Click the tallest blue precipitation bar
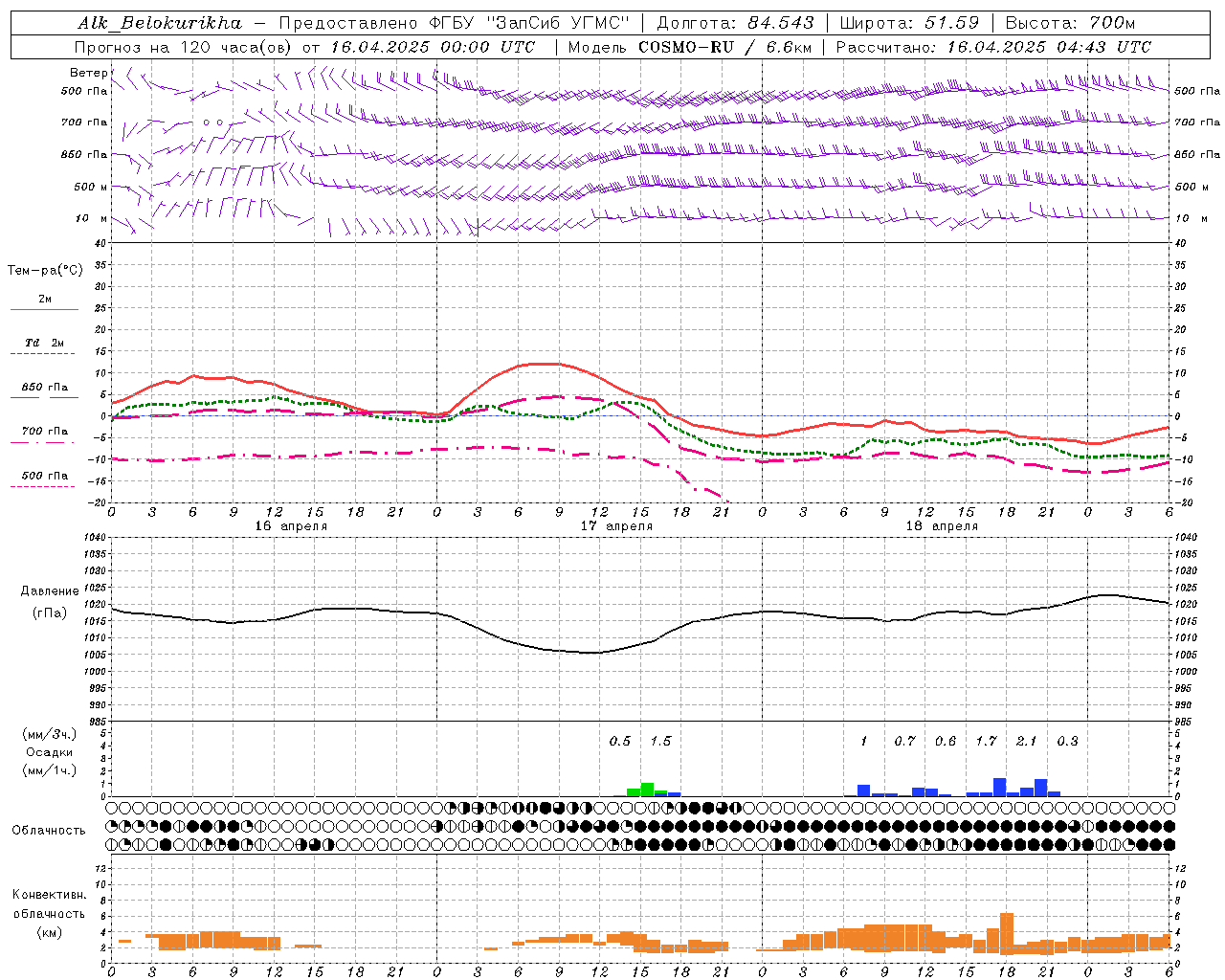The image size is (1225, 980). pyautogui.click(x=999, y=787)
